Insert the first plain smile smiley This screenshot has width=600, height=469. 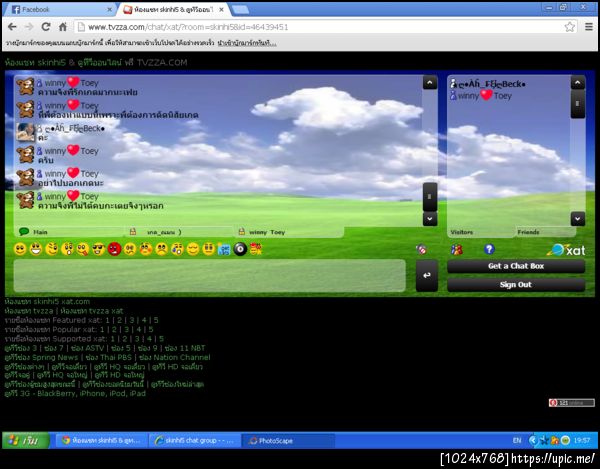pos(20,249)
